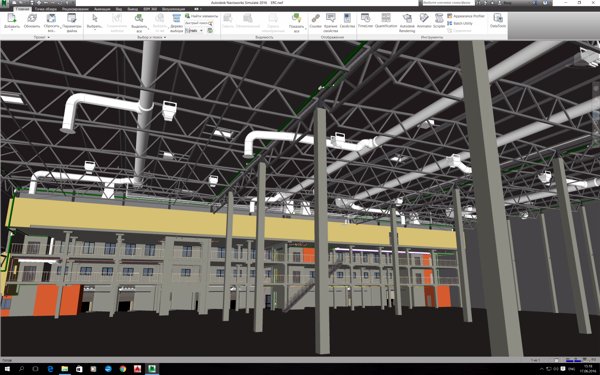Screen dimensions: 600x375
Task: Open Windows Start menu
Action: (x=7, y=369)
